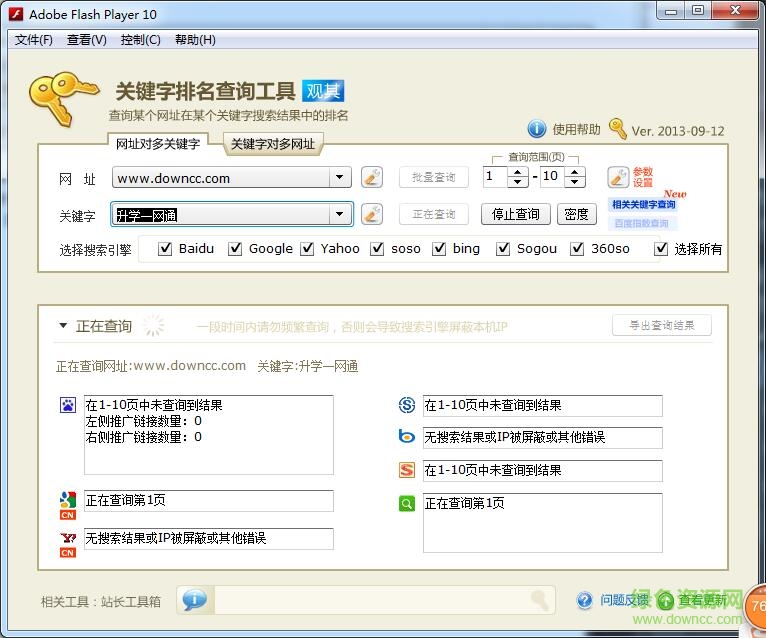Expand the 网址 URL dropdown arrow

[x=340, y=177]
